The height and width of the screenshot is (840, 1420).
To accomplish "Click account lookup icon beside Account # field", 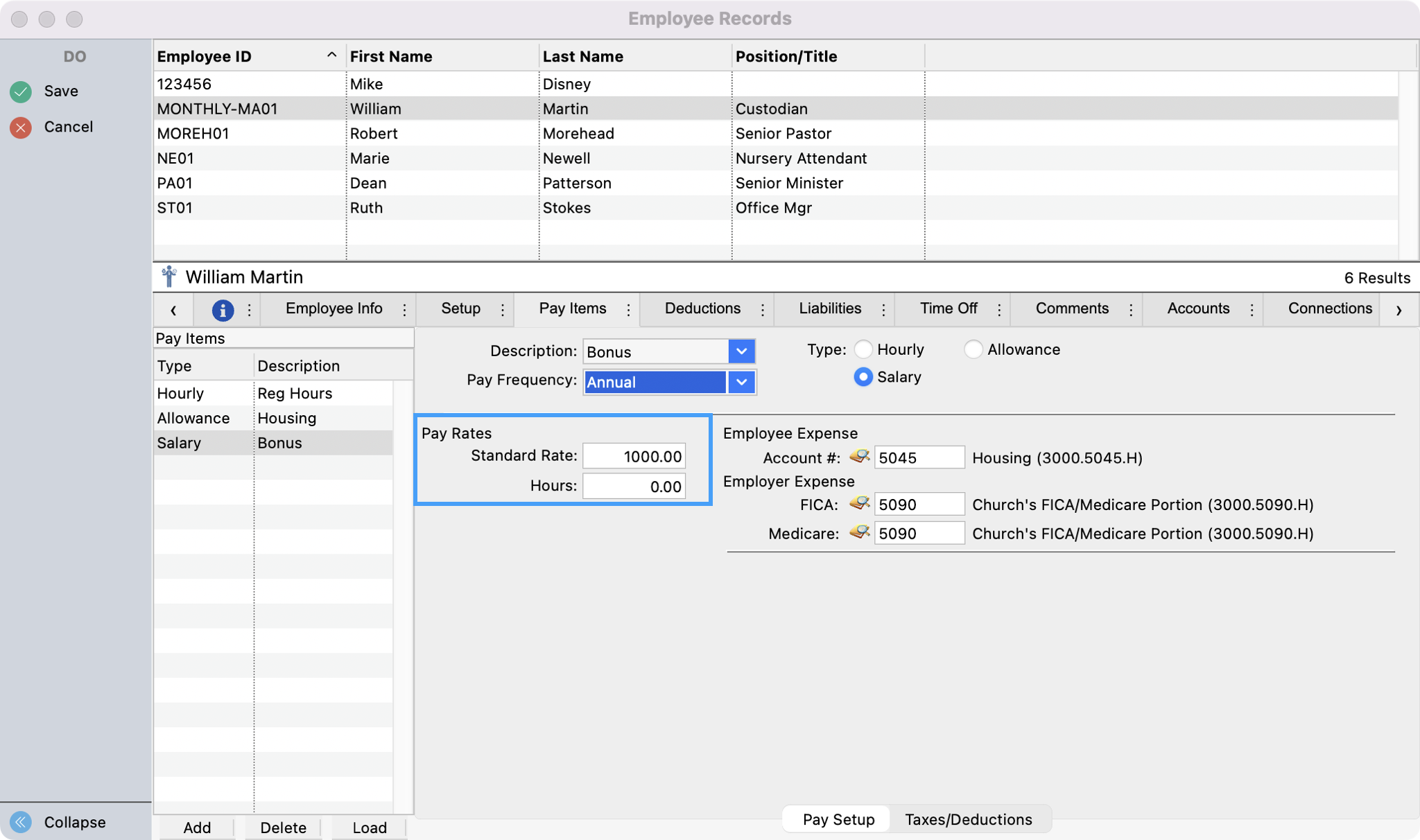I will pyautogui.click(x=860, y=457).
